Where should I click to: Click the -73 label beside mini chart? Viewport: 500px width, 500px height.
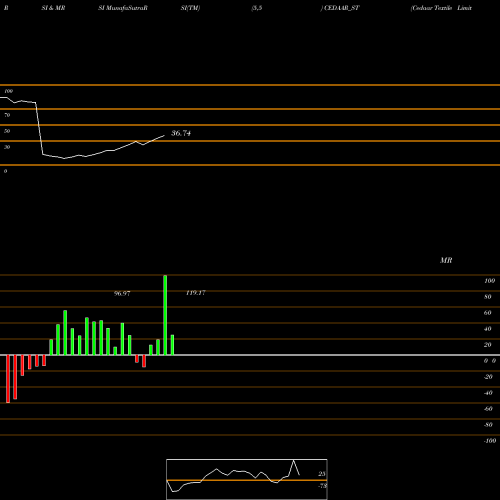tap(322, 486)
